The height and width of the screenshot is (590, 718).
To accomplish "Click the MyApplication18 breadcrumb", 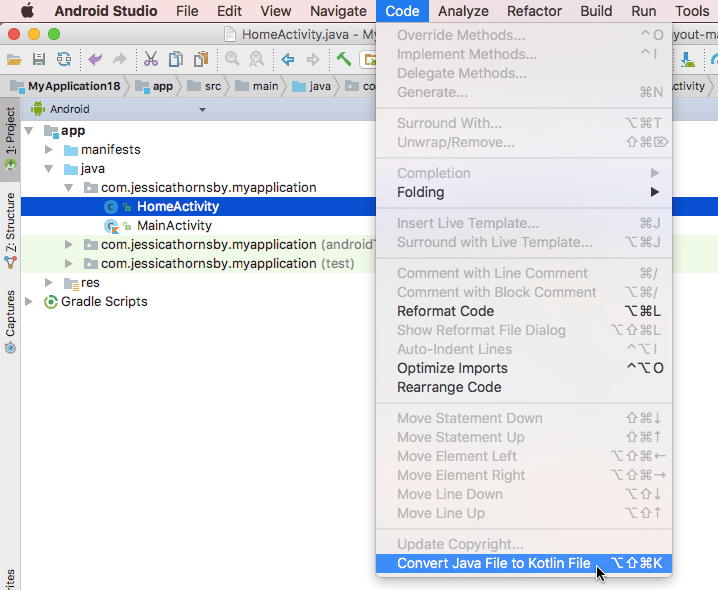I will pos(66,86).
